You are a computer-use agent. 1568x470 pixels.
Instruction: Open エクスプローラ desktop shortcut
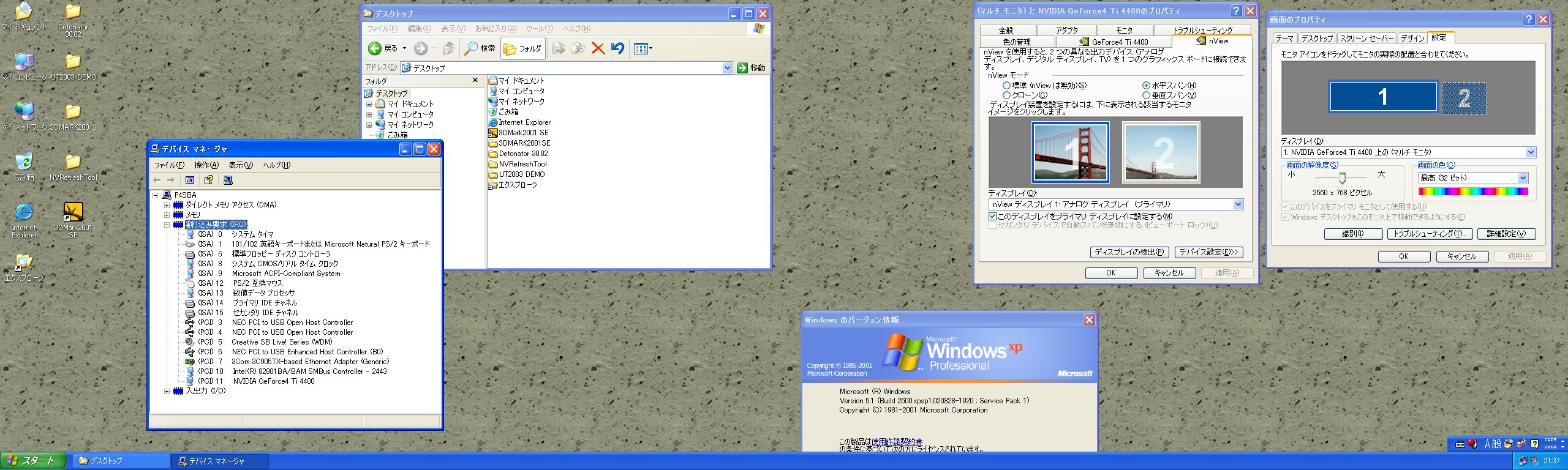tap(24, 267)
